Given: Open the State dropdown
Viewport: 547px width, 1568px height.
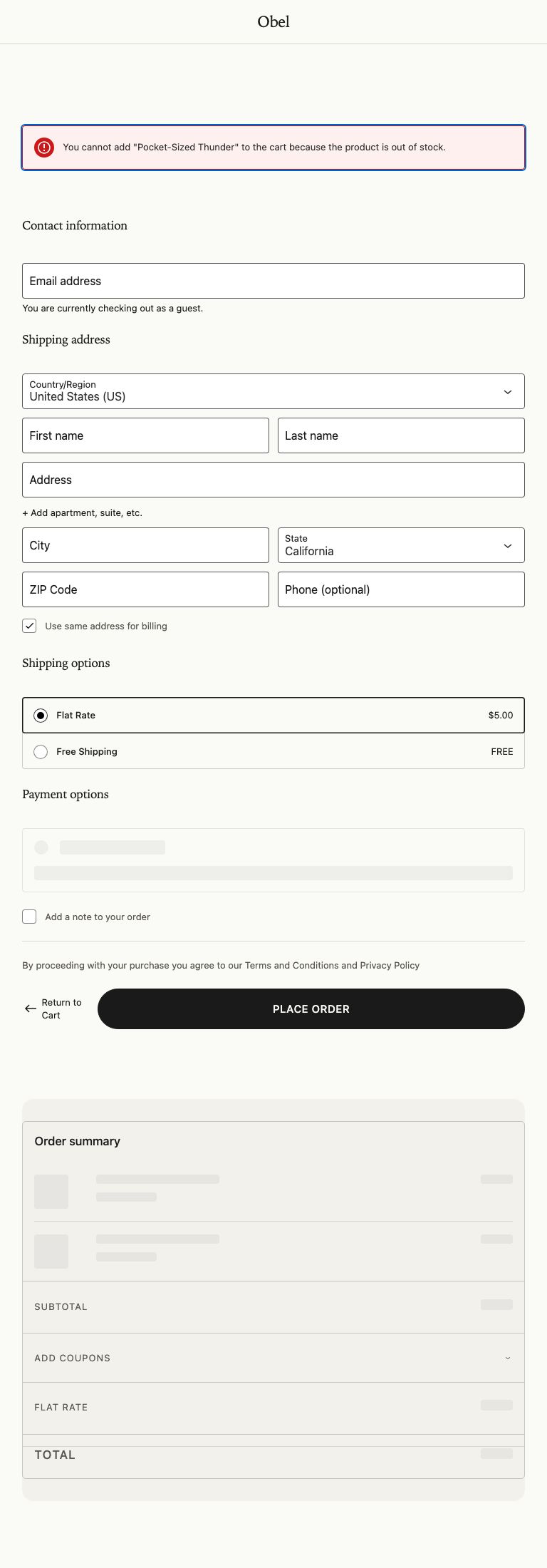Looking at the screenshot, I should click(x=401, y=545).
